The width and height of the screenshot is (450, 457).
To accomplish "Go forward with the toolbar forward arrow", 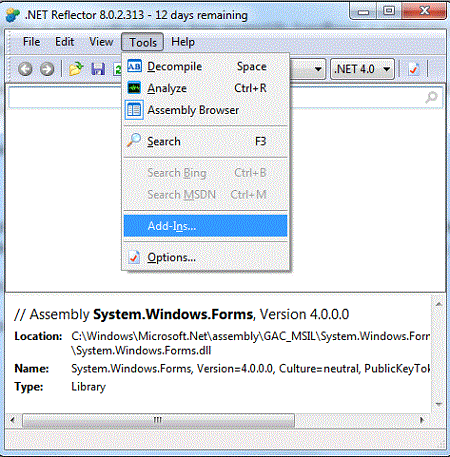I will pos(47,69).
